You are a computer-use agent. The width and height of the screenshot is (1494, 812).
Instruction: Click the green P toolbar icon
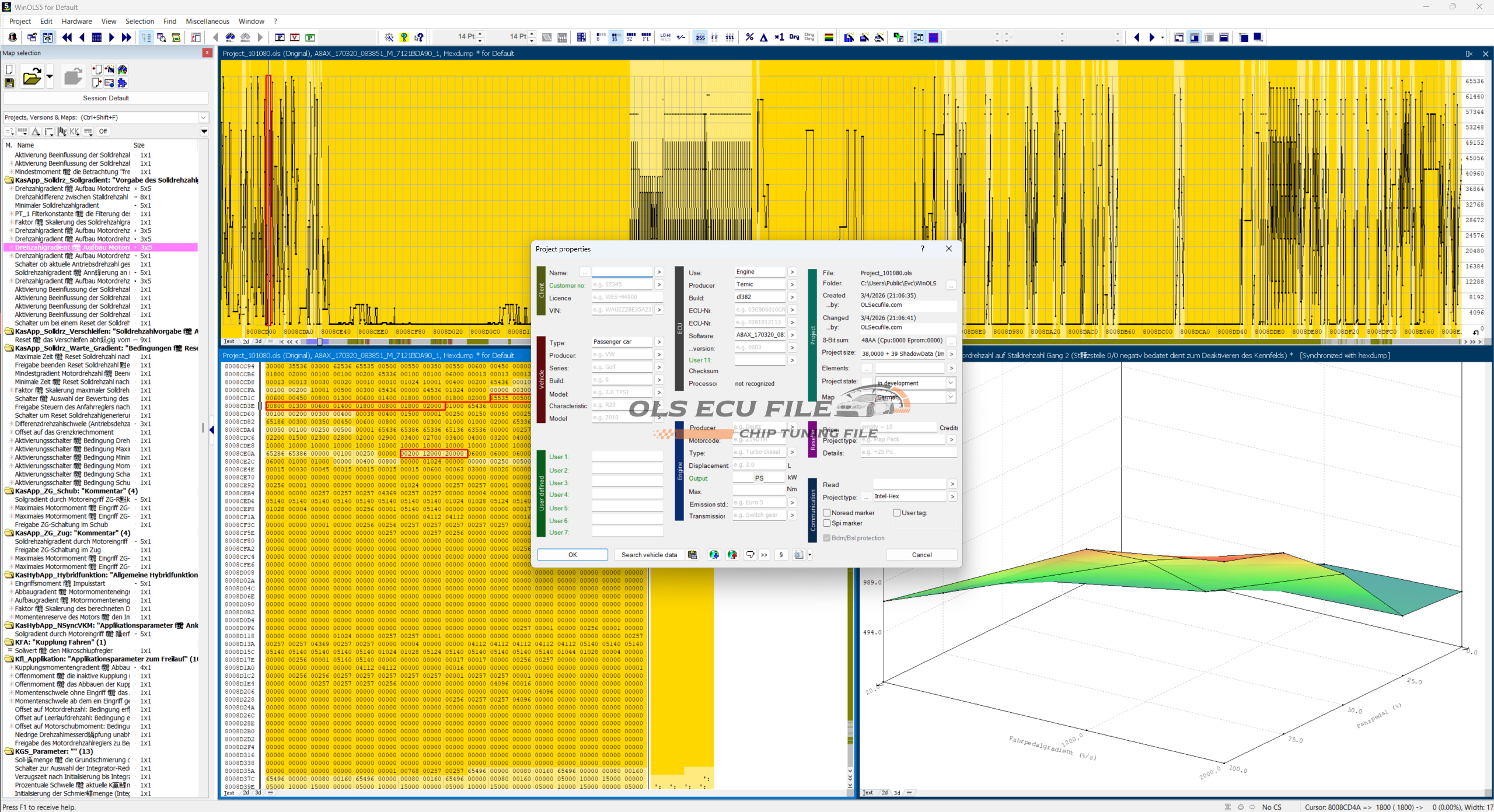(310, 37)
